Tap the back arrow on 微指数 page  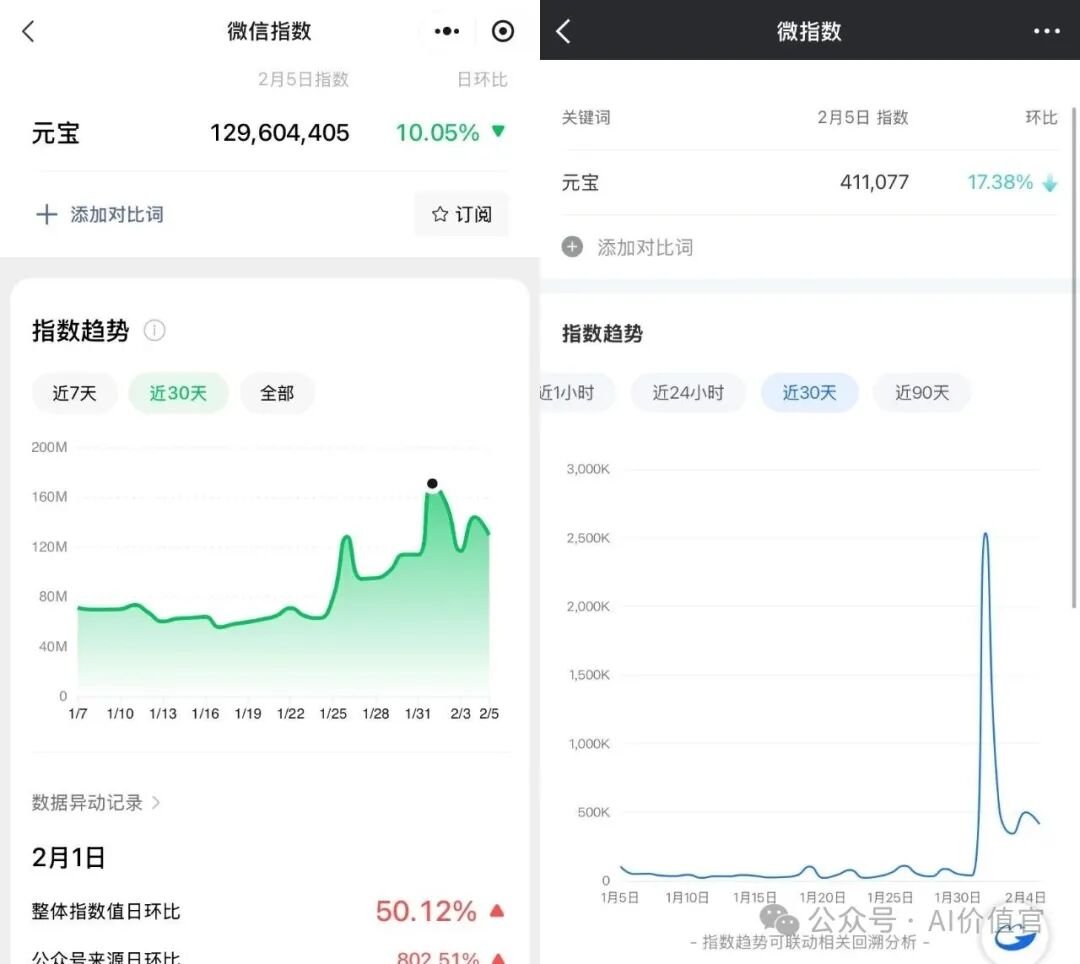[563, 31]
